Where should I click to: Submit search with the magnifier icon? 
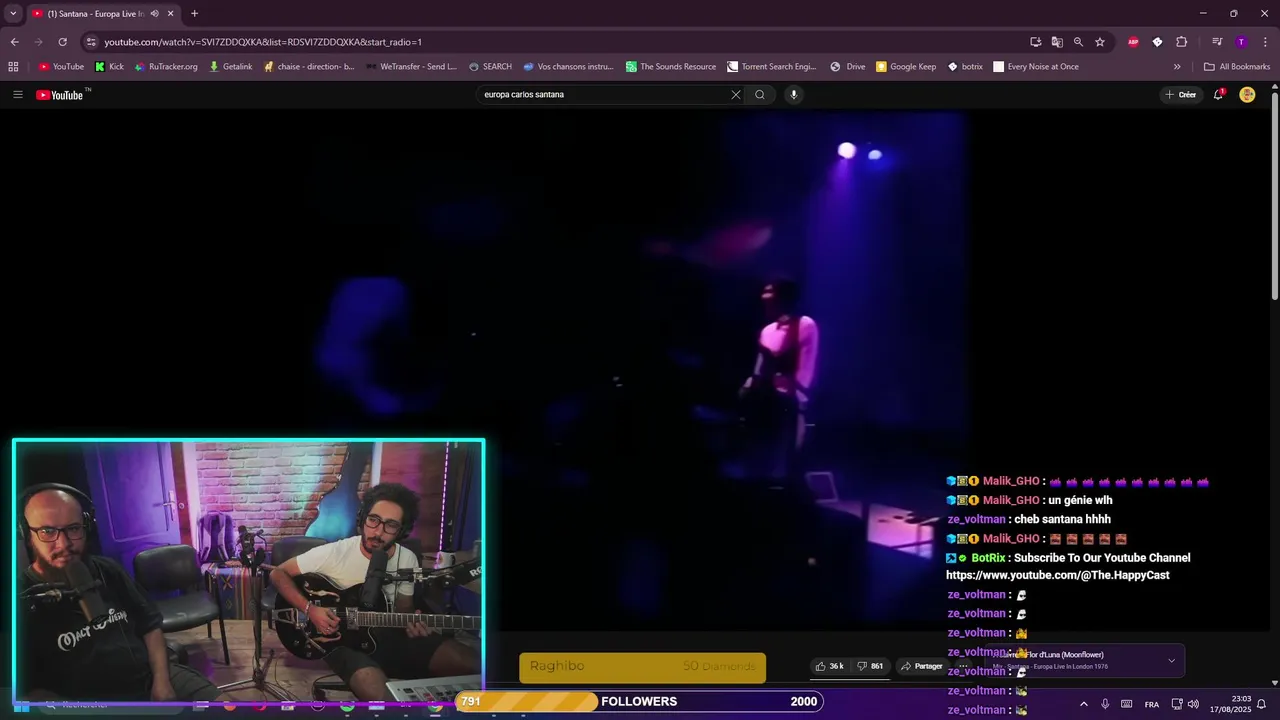click(x=760, y=95)
